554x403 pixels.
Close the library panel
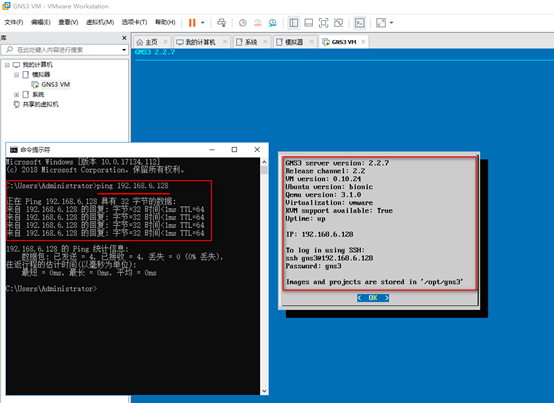tap(124, 38)
